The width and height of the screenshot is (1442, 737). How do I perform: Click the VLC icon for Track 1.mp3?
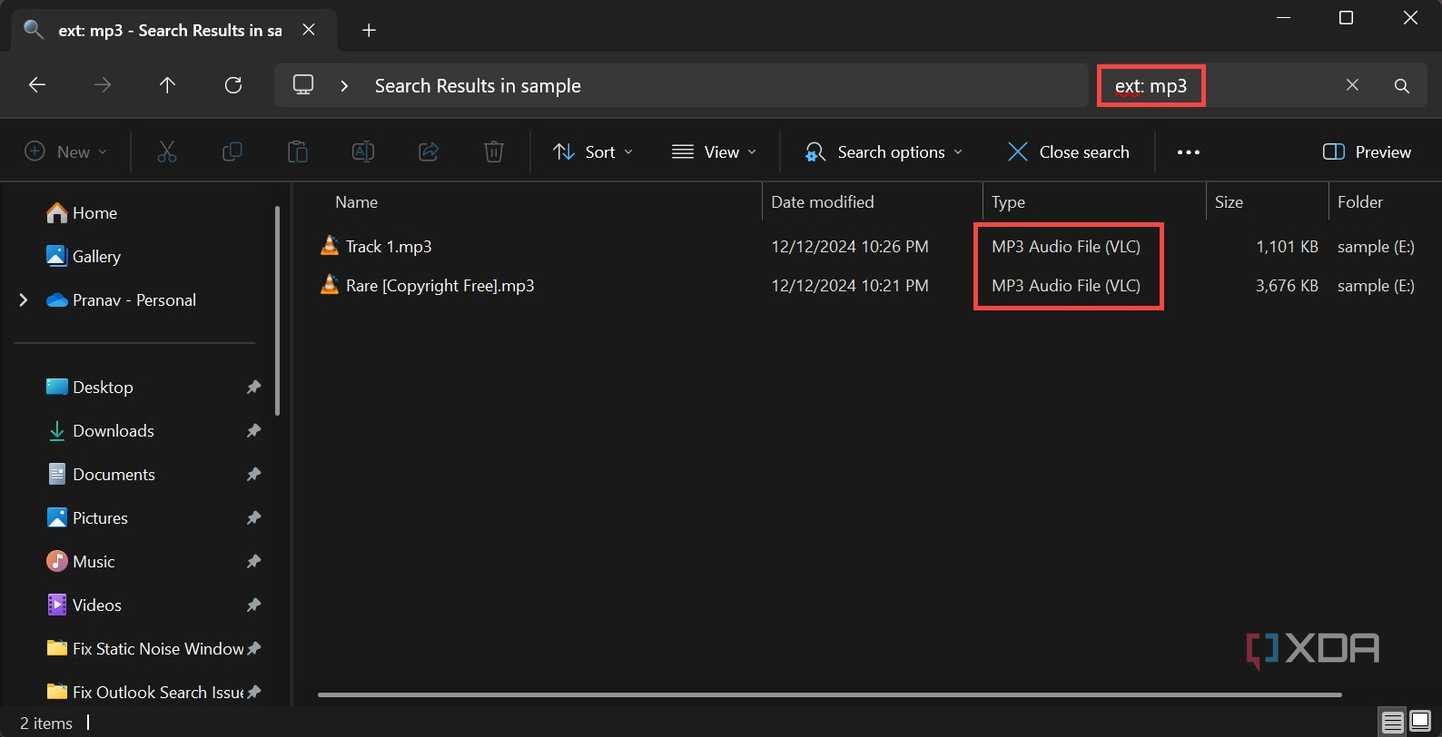pos(329,246)
